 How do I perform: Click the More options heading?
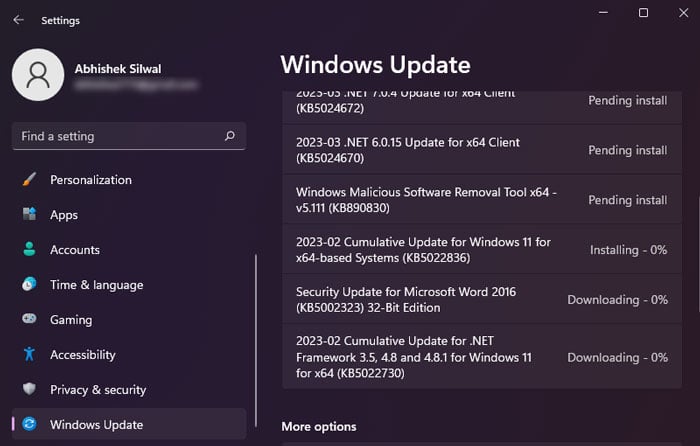coord(319,426)
